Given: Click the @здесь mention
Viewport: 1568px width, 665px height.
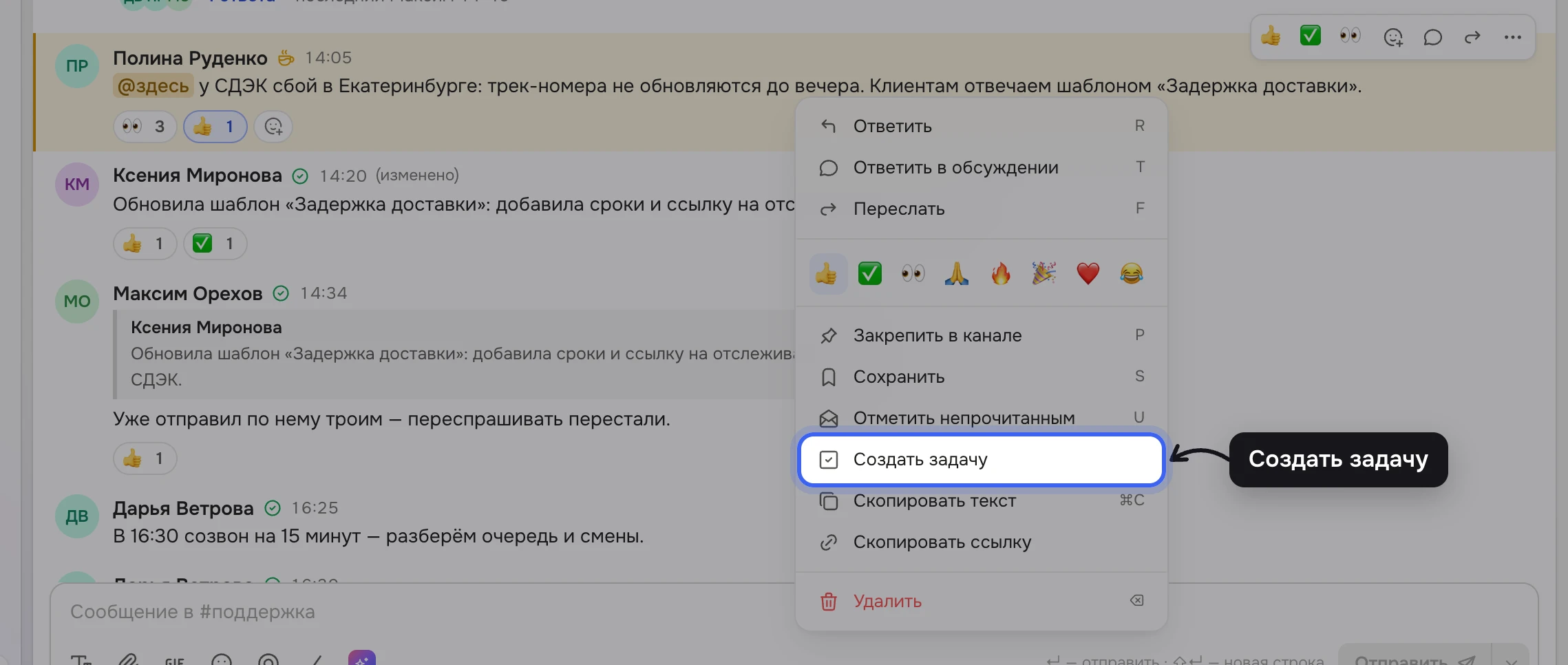Looking at the screenshot, I should click(x=153, y=86).
